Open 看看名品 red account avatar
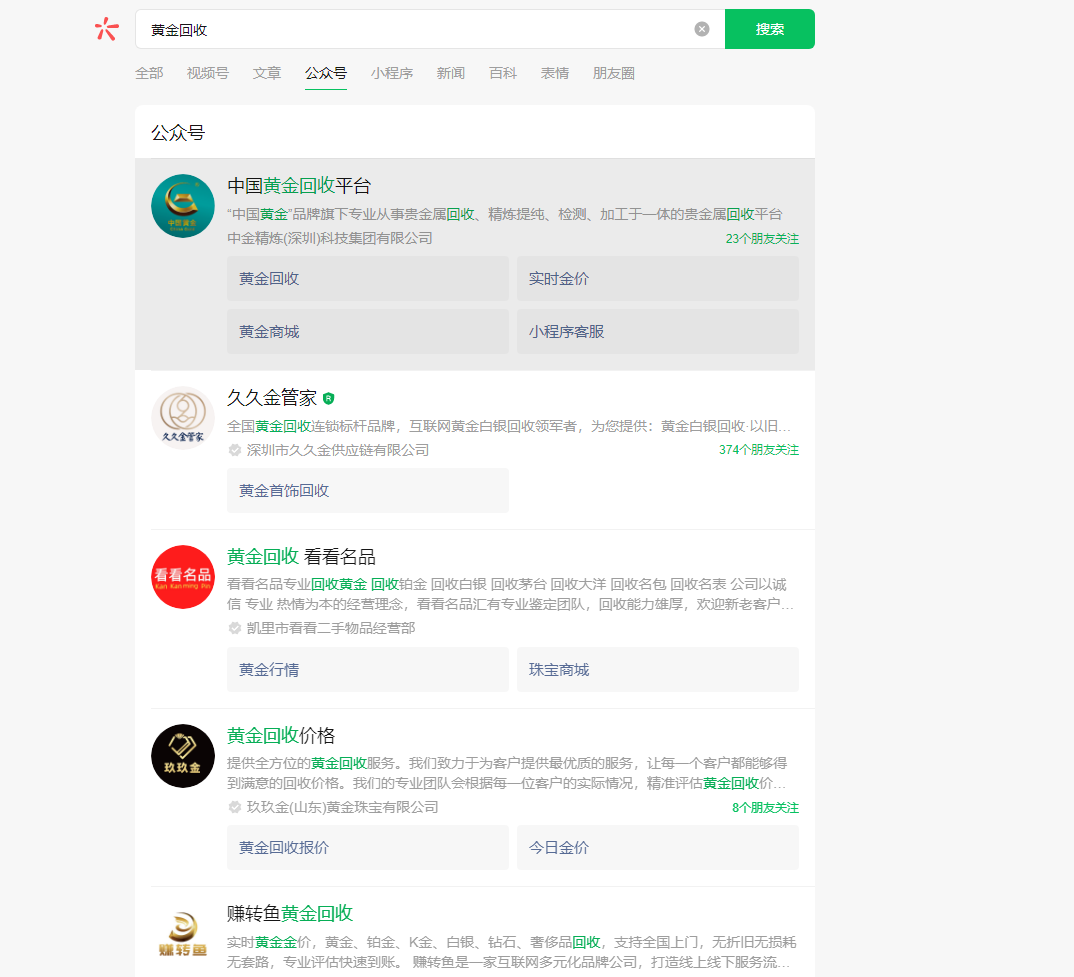 [x=183, y=577]
